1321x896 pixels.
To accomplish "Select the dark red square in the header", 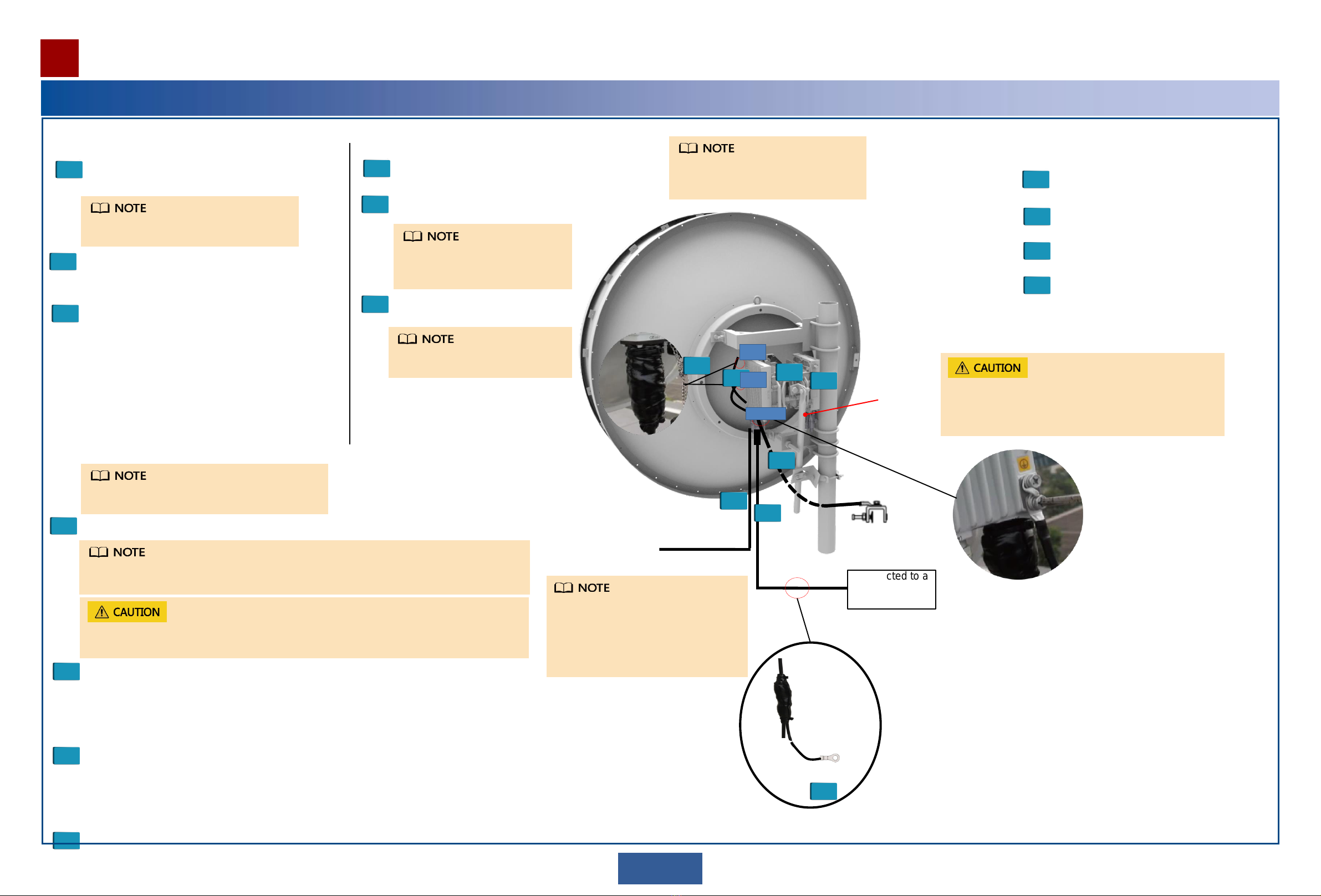I will (59, 58).
